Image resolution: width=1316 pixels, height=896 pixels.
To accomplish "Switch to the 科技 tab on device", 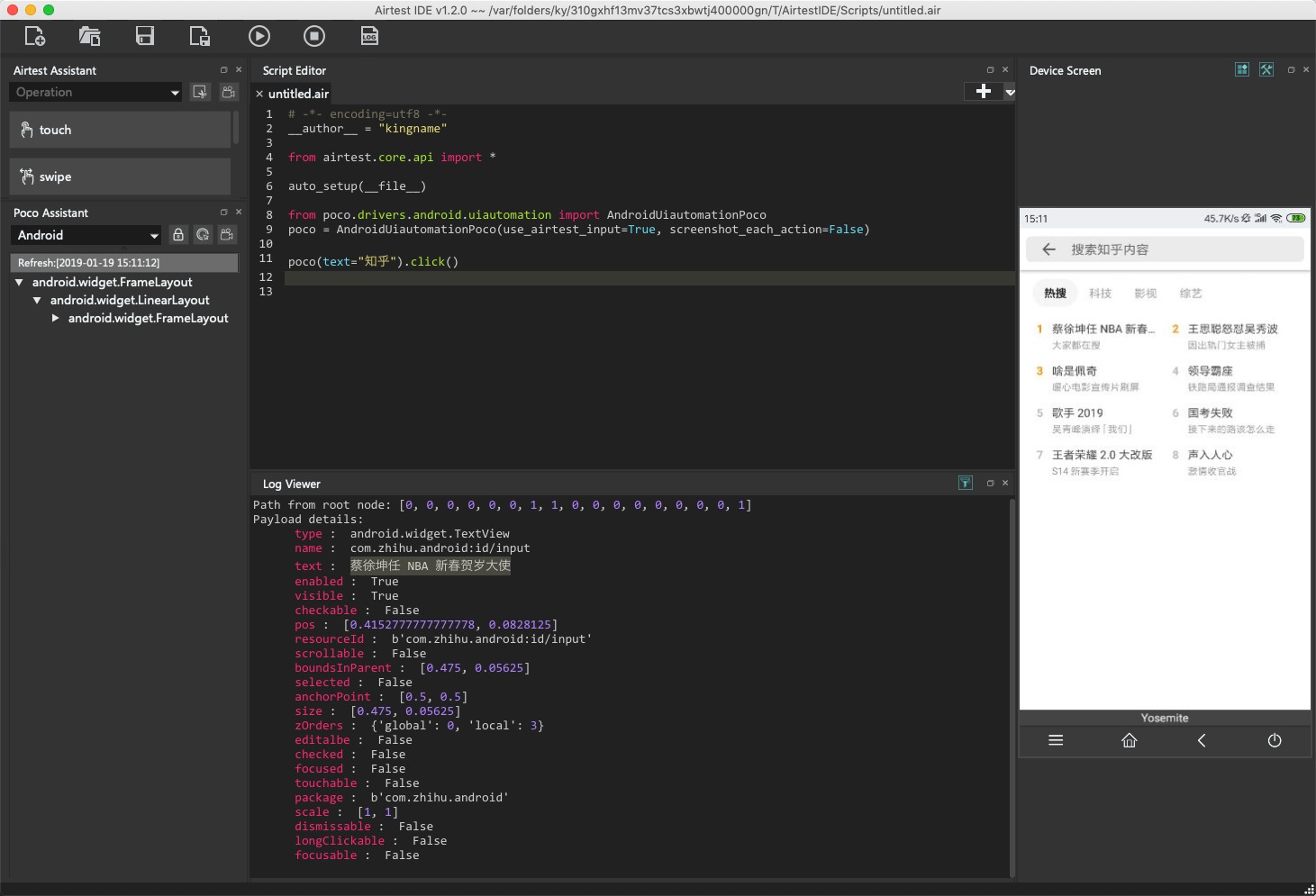I will pyautogui.click(x=1100, y=294).
